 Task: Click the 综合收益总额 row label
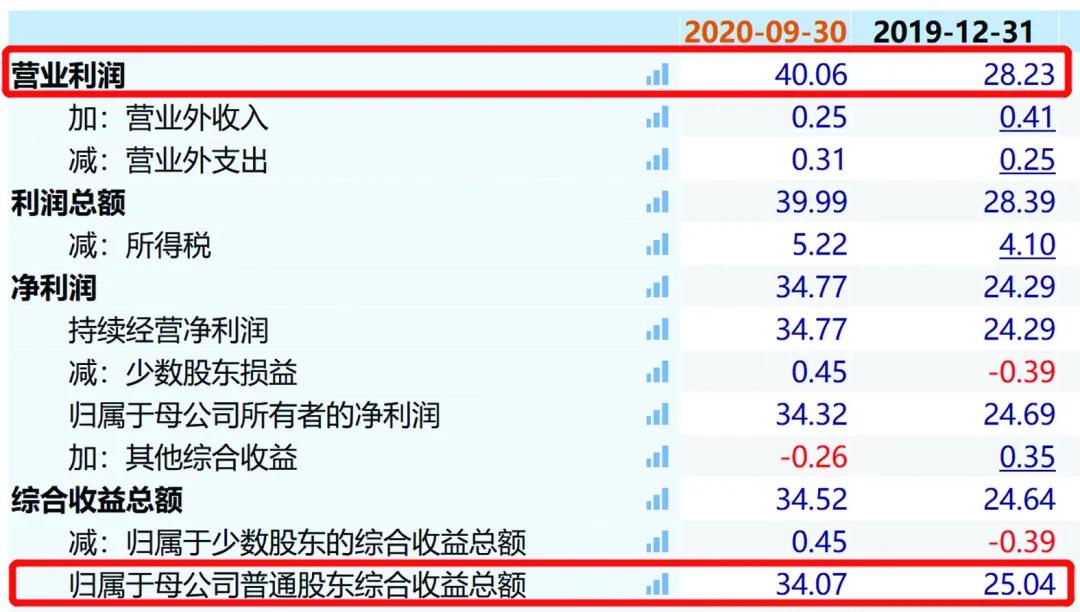96,500
